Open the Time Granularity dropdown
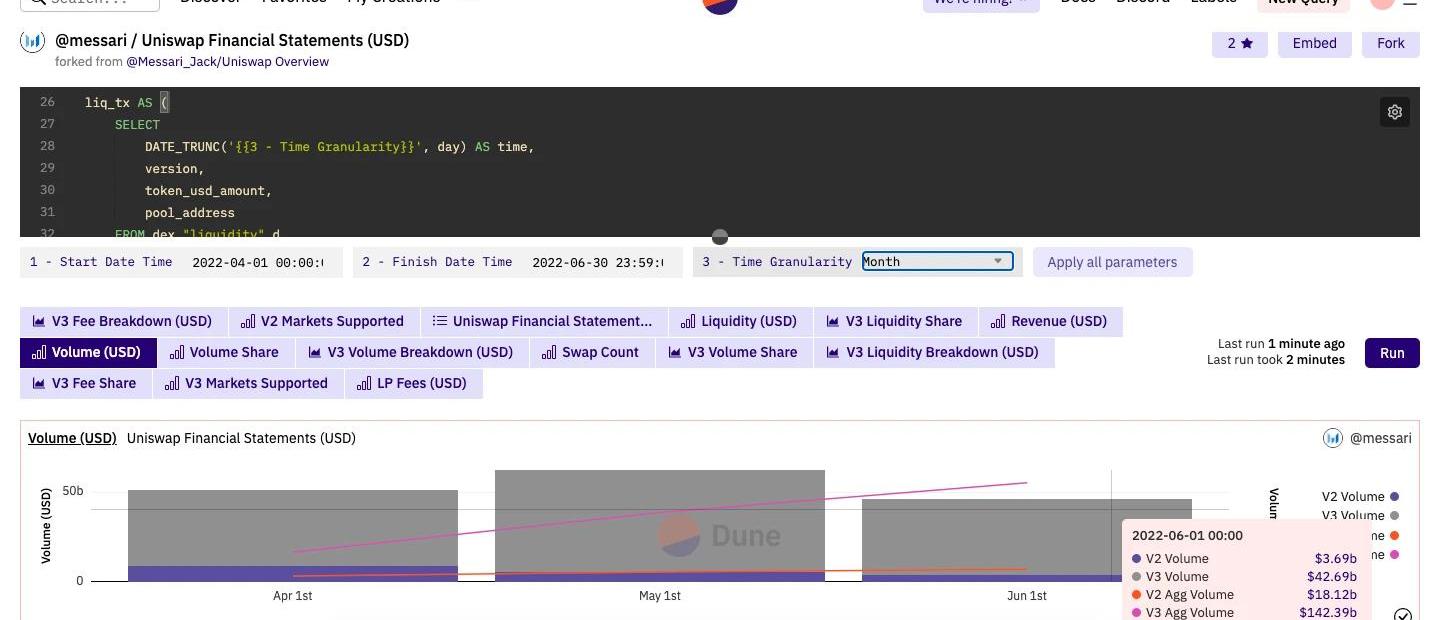 click(937, 261)
